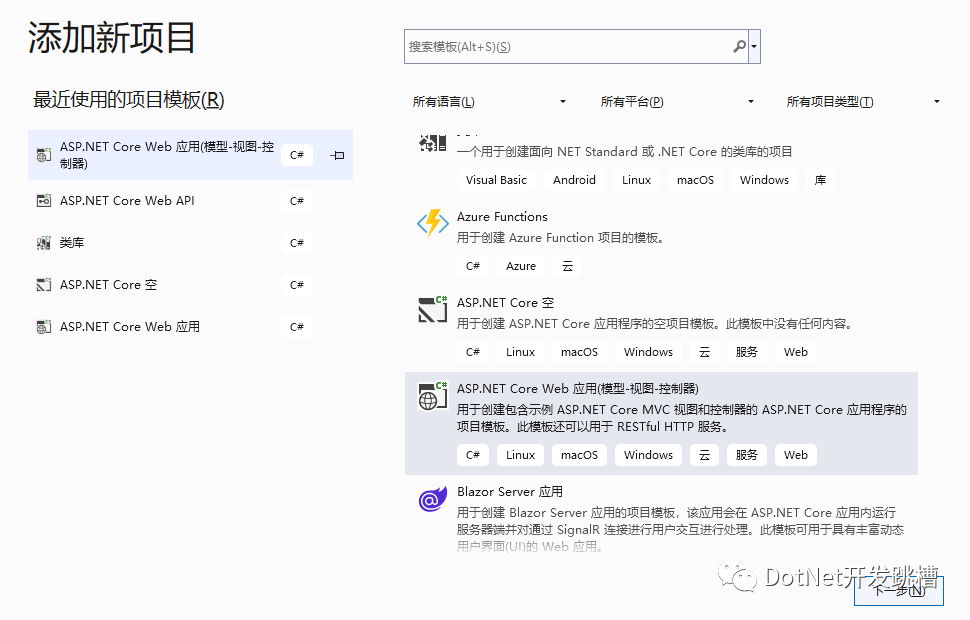Viewport: 970px width, 620px height.
Task: Click Linux tag on class library template
Action: (637, 180)
